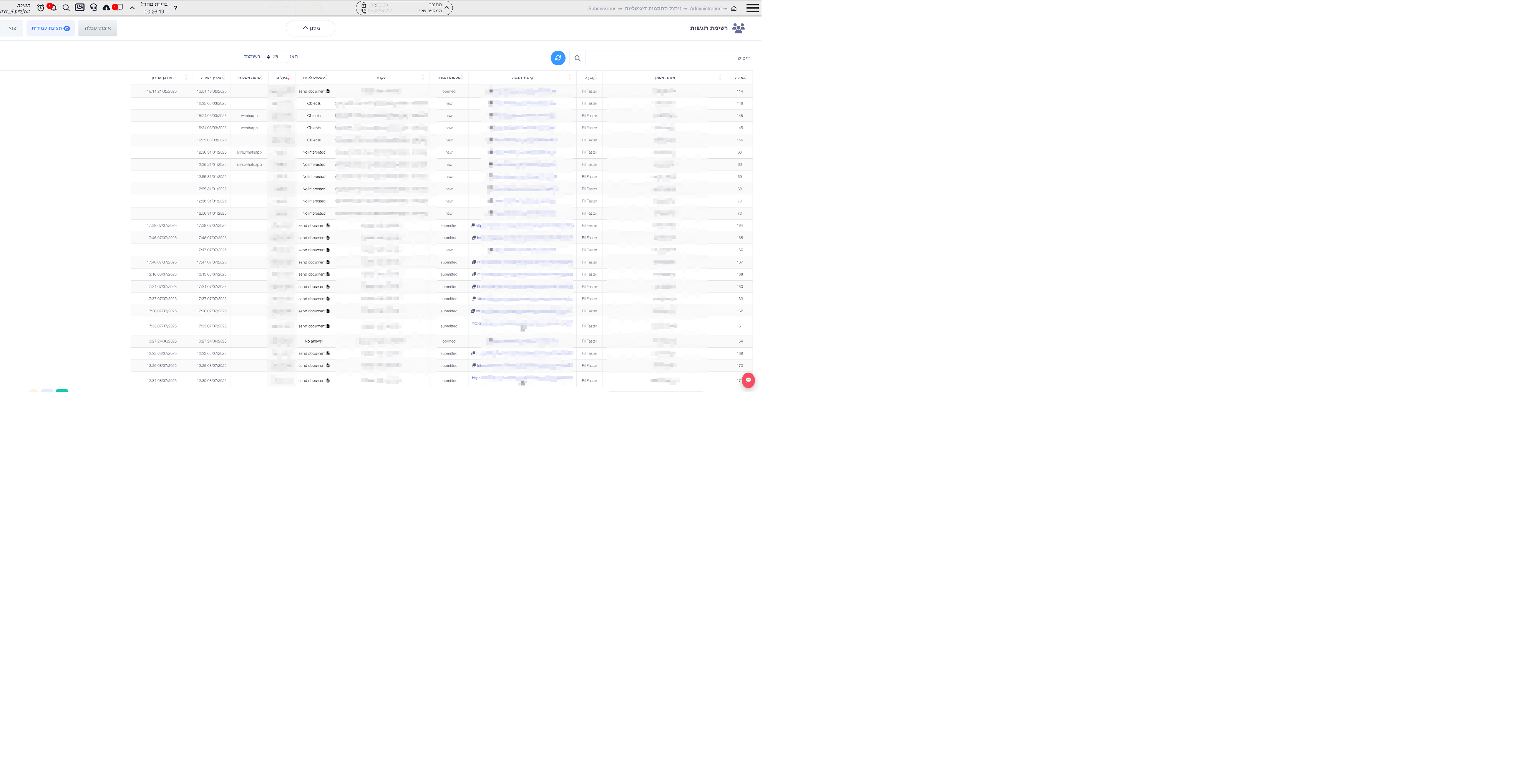
Task: Toggle column visibility with תצוגת עמודות
Action: pos(51,28)
